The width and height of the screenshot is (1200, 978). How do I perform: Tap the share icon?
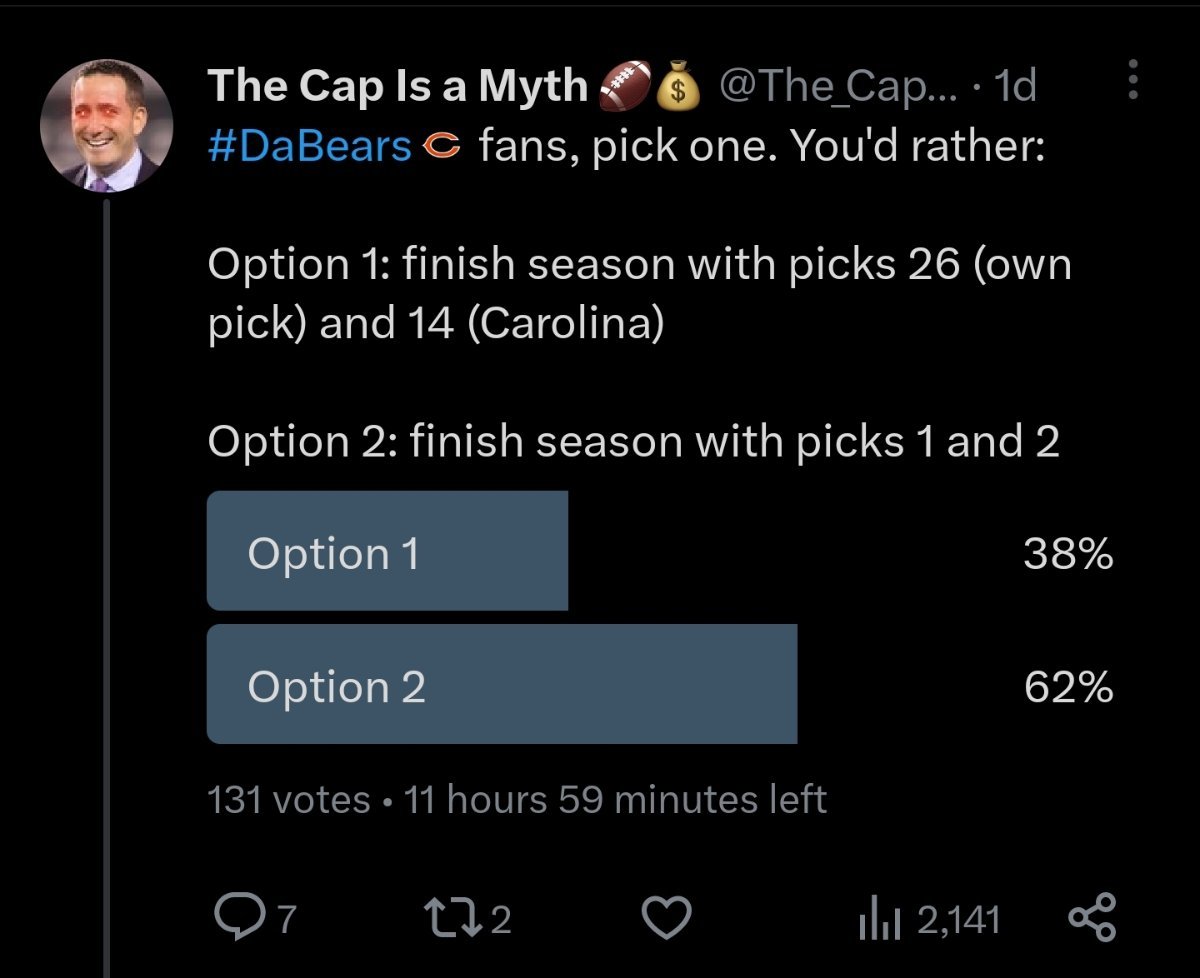(1091, 917)
